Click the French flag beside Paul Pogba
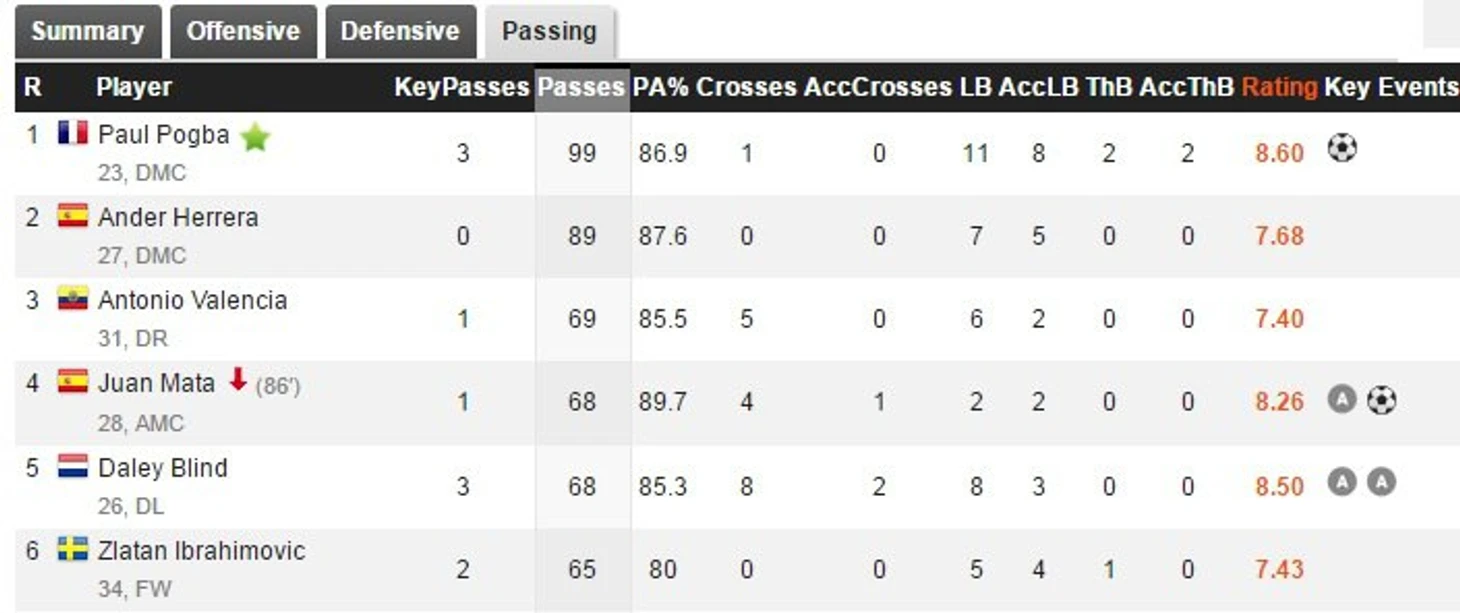The image size is (1460, 613). pyautogui.click(x=73, y=132)
